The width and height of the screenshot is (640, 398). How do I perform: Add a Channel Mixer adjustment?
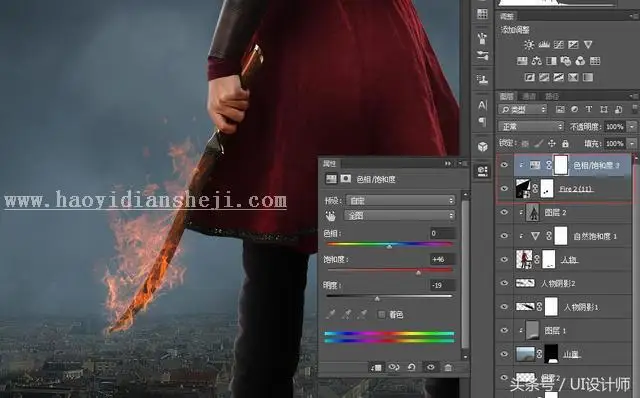tap(580, 61)
